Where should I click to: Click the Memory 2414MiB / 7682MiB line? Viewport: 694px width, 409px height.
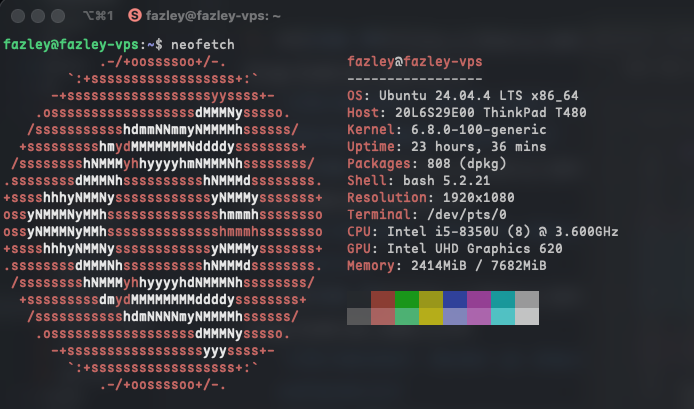[447, 266]
